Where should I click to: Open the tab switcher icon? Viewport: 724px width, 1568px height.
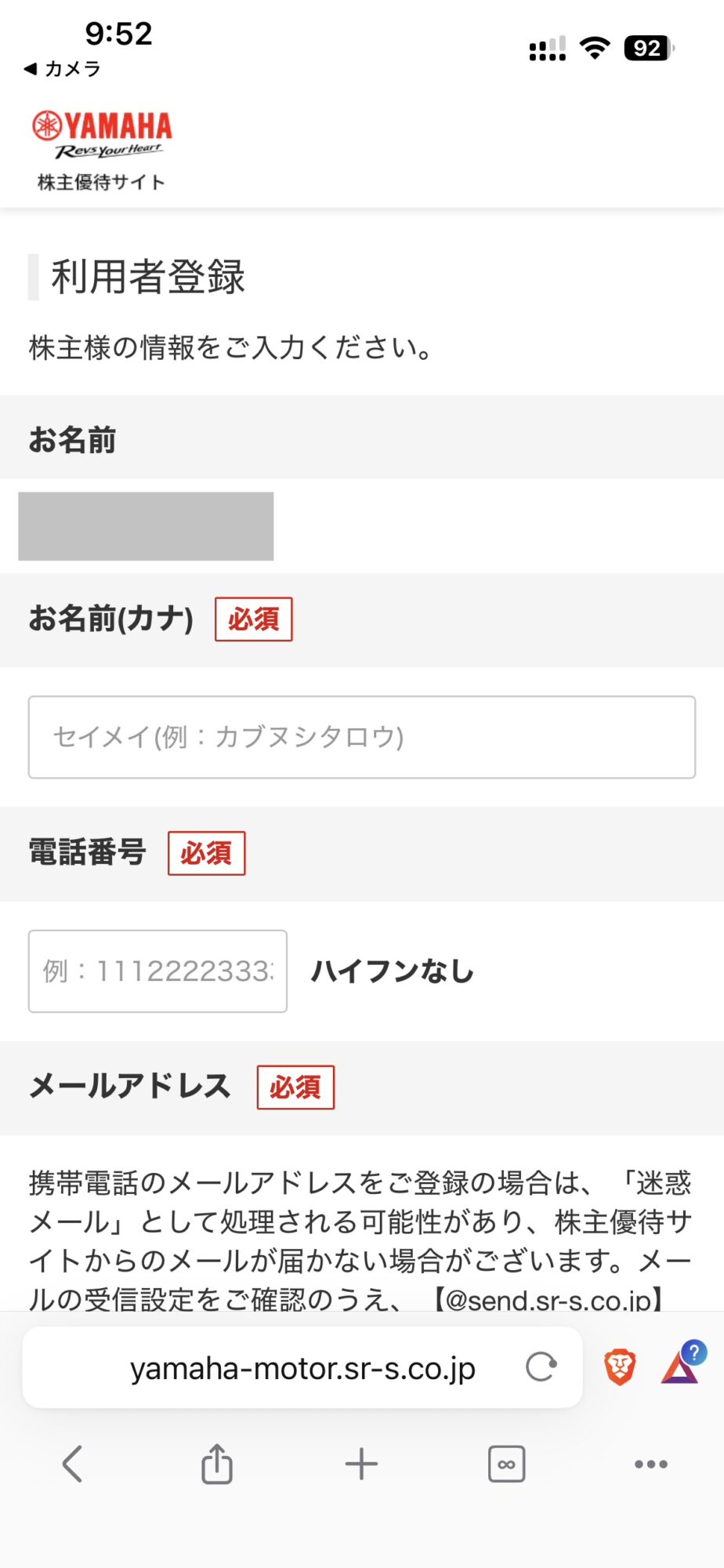point(506,1464)
